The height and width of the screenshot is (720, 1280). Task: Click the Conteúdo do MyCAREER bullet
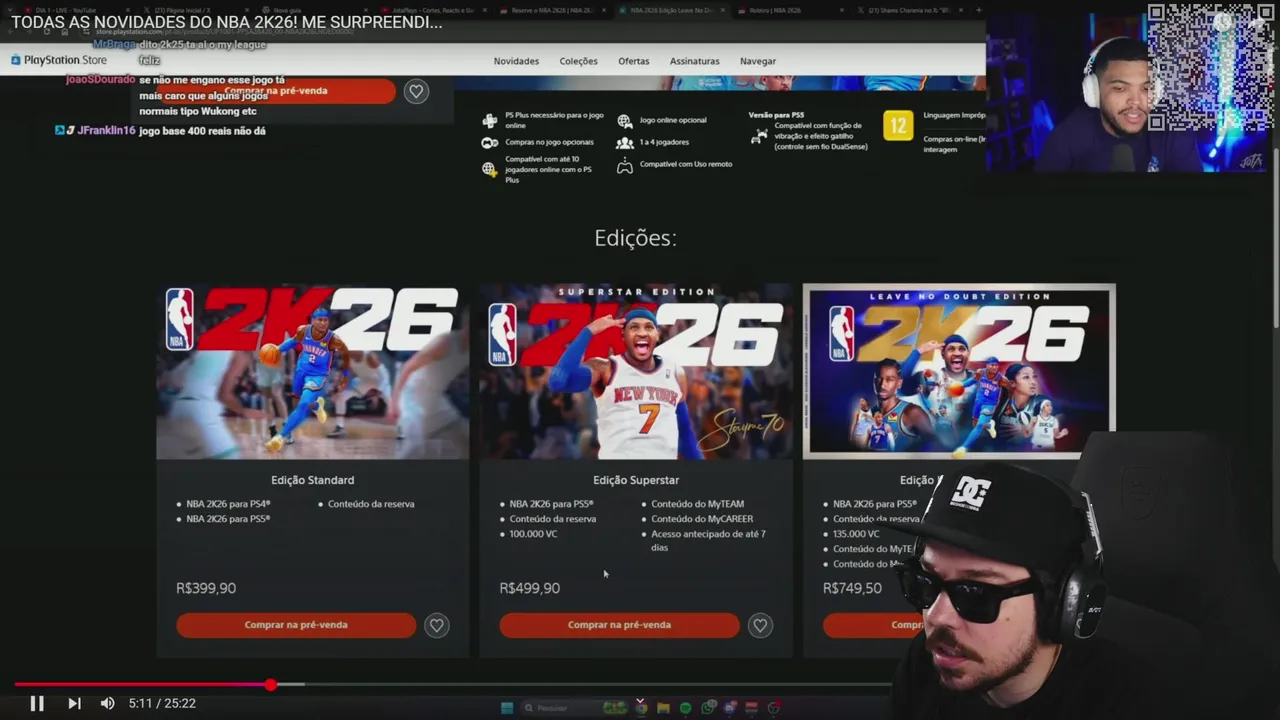pyautogui.click(x=702, y=519)
